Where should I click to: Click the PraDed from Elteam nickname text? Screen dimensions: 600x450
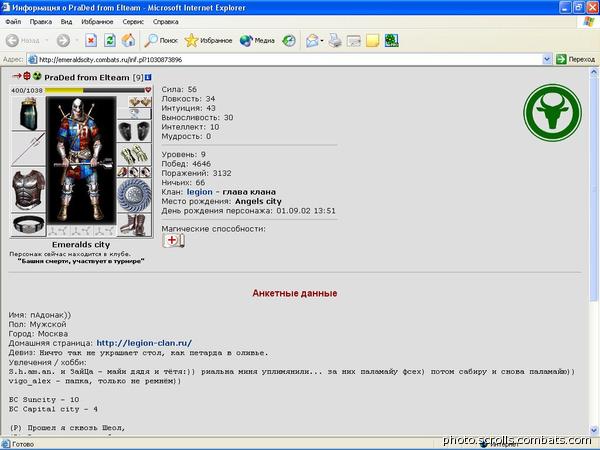tap(87, 78)
